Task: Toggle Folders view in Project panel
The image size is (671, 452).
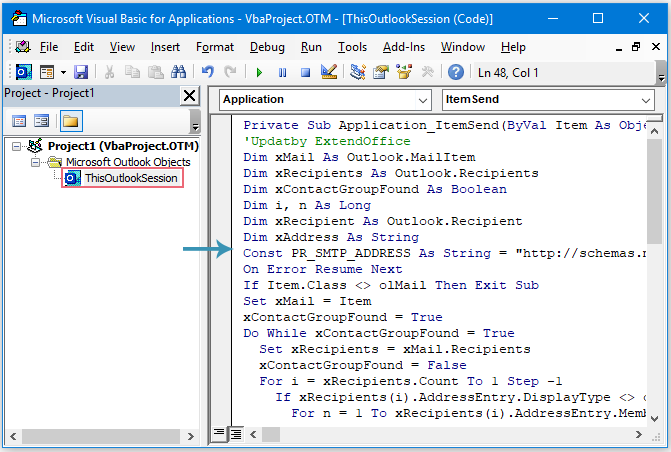Action: (x=70, y=121)
